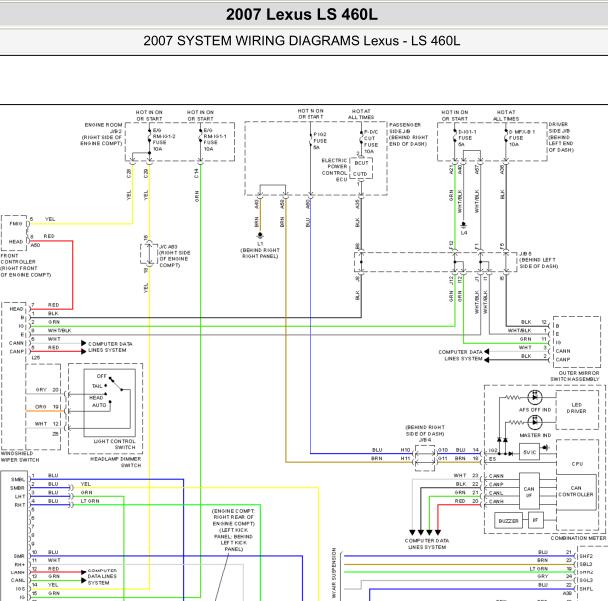The width and height of the screenshot is (608, 601).
Task: Click the HEADLAMP DIMMER SWITCH label
Action: click(x=116, y=462)
